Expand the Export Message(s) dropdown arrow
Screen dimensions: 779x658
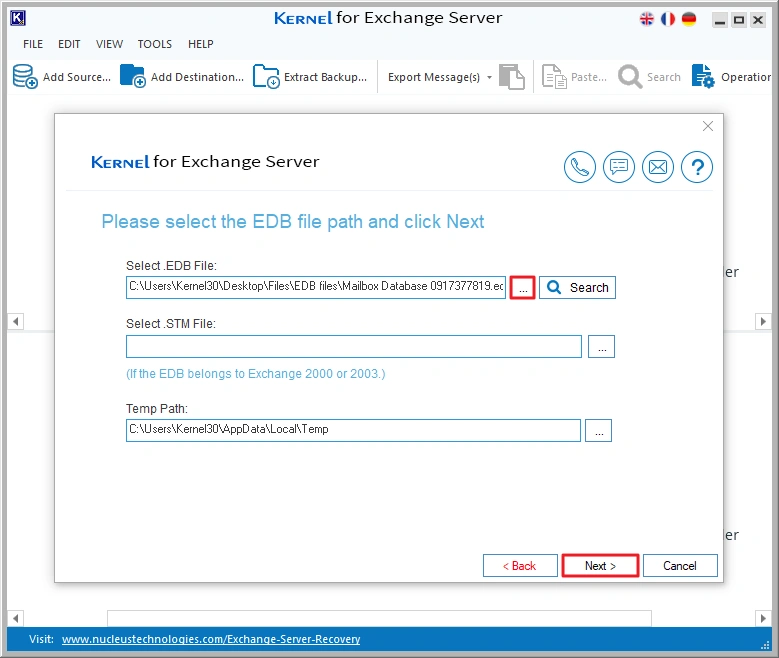489,78
